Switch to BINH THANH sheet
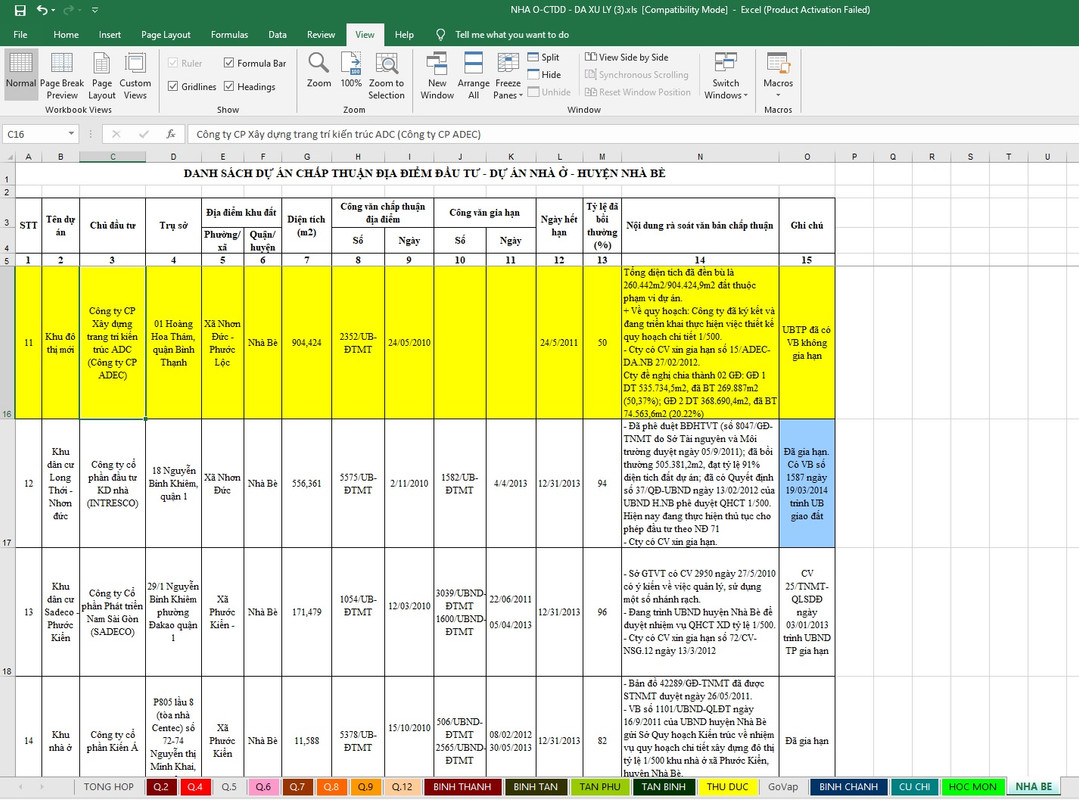 pyautogui.click(x=462, y=786)
